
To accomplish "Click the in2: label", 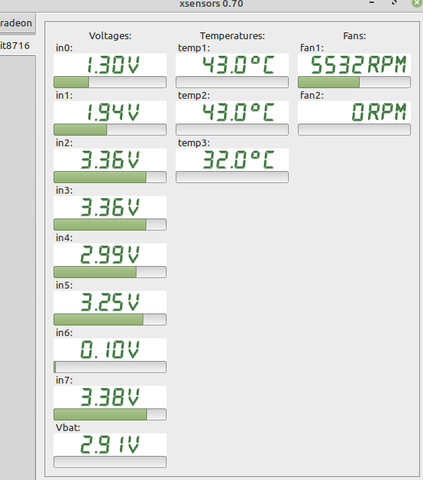I will [x=64, y=143].
